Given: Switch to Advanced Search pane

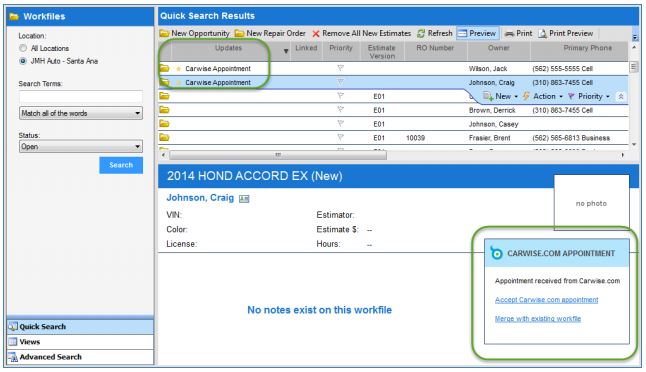Looking at the screenshot, I should click(x=80, y=357).
